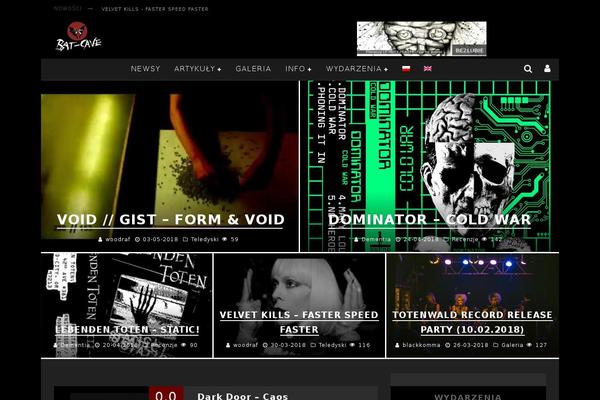Click the Wydarzenia sidebar heading
This screenshot has width=600, height=400.
468,397
